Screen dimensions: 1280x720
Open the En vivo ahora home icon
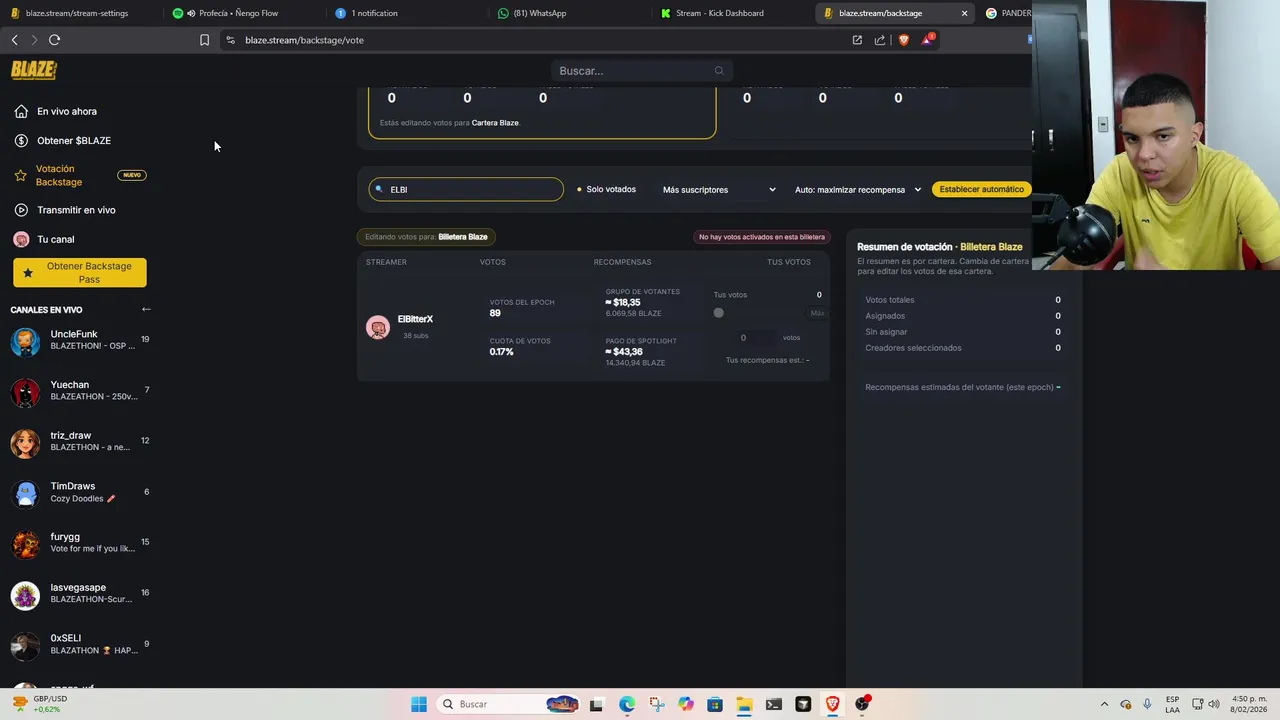(x=21, y=111)
